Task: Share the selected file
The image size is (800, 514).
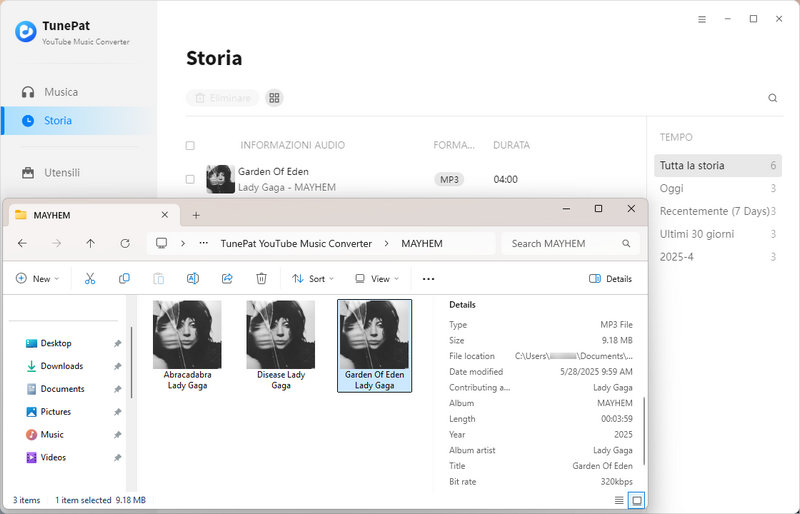Action: tap(227, 279)
